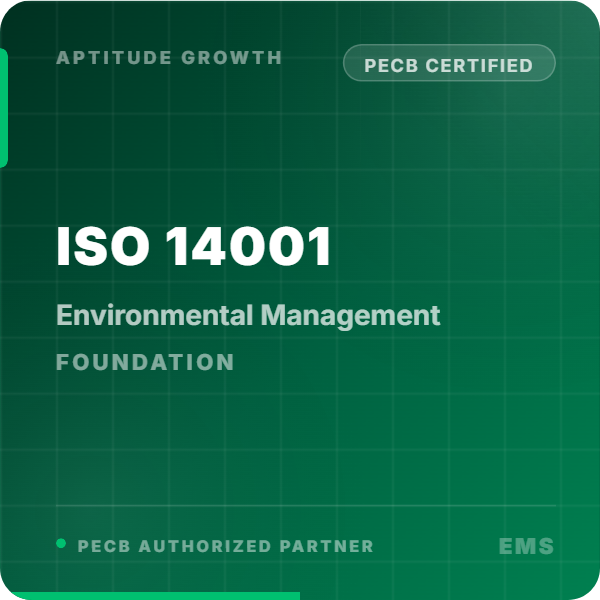Click the PECB AUTHORIZED PARTNER text

coord(225,546)
